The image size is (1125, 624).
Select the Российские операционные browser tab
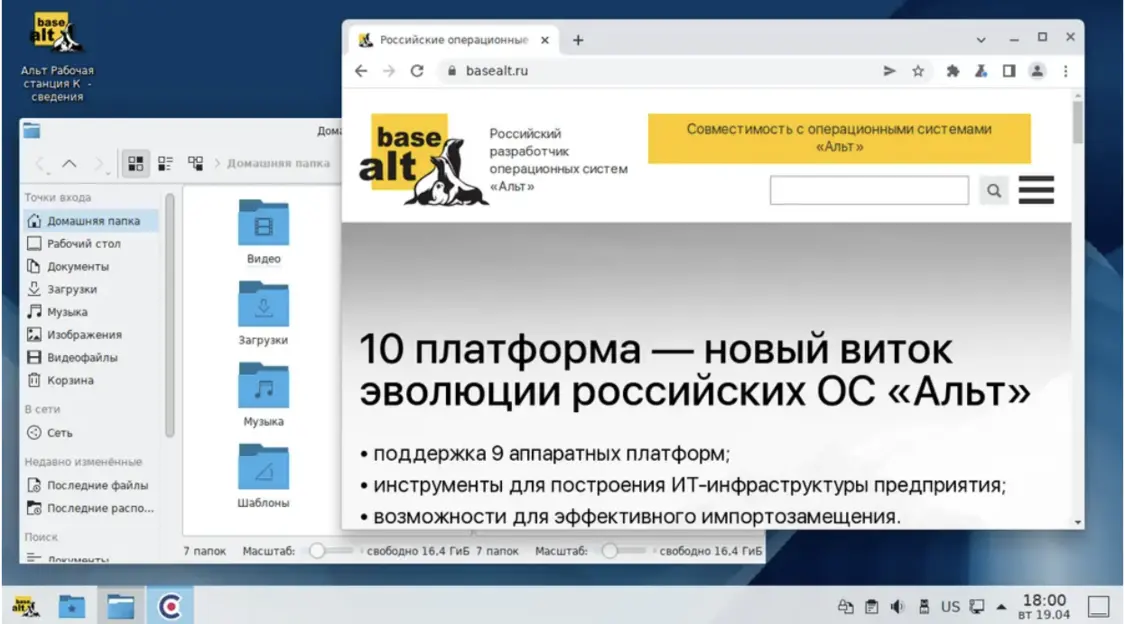pos(454,39)
